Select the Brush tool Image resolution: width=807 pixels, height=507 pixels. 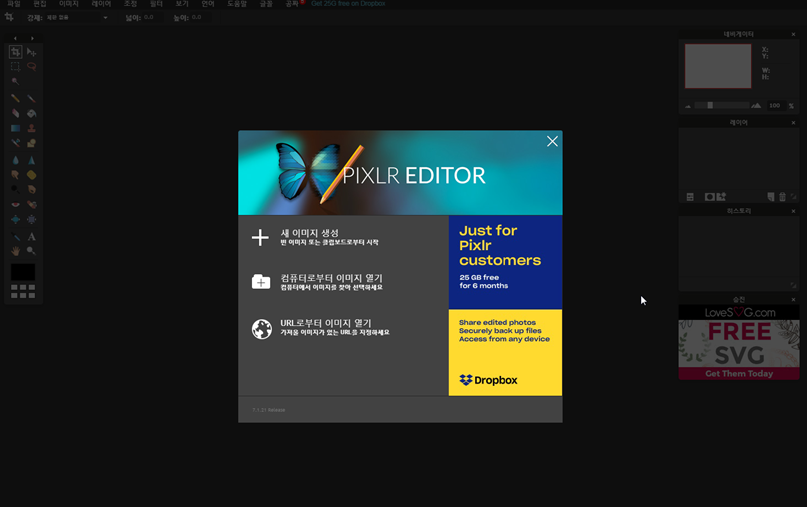point(31,98)
